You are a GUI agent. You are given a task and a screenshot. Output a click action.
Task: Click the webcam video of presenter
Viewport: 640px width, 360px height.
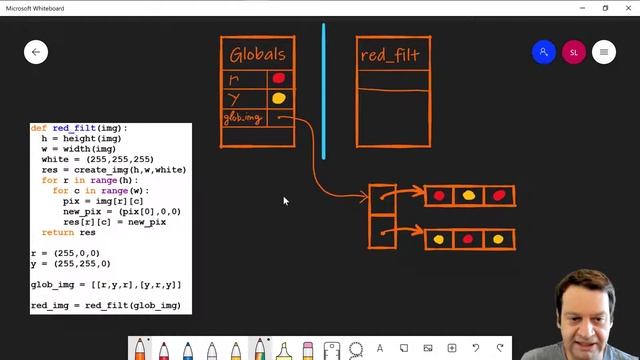coord(580,314)
